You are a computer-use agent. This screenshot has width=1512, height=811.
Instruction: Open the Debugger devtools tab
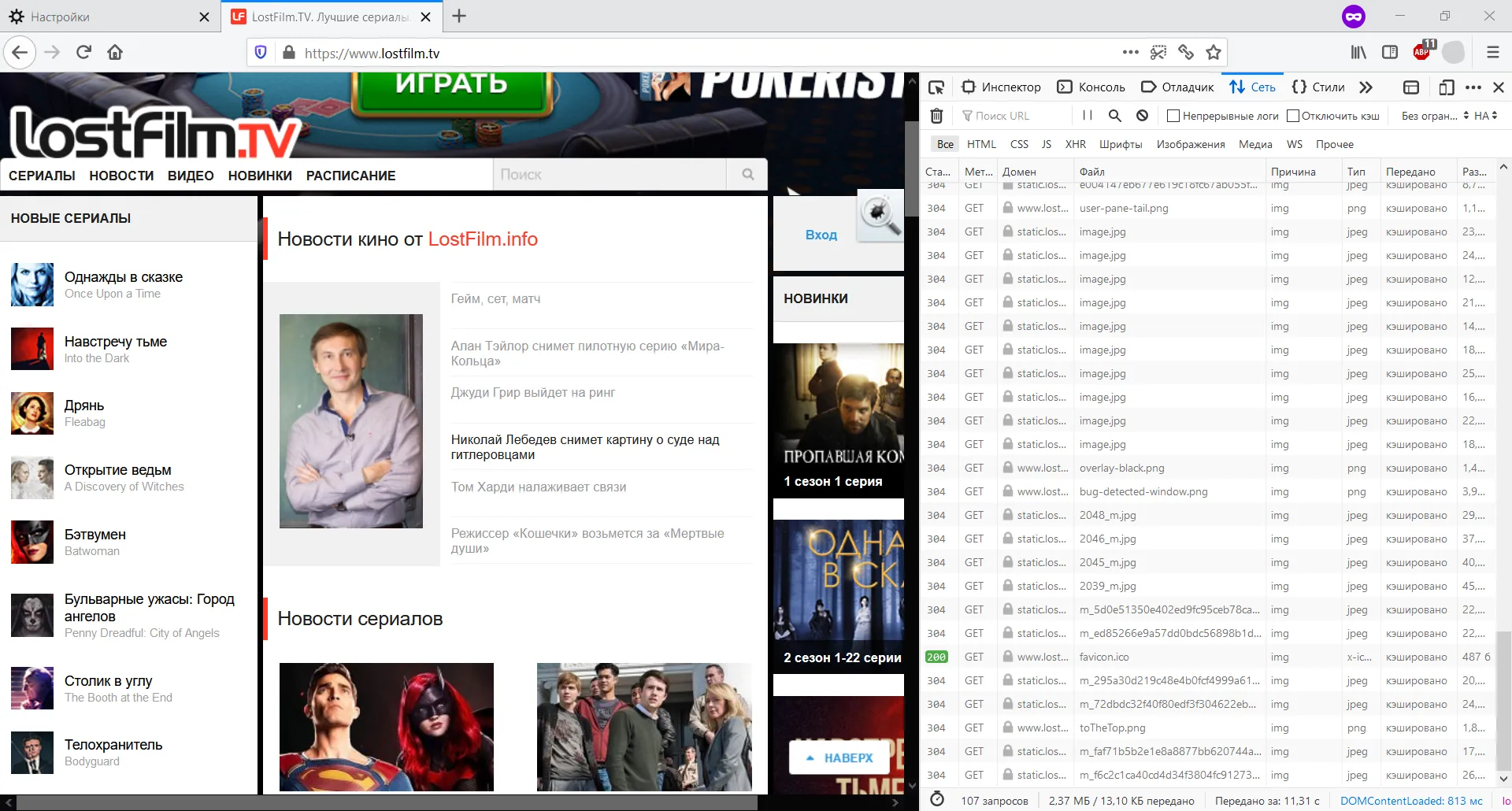1178,87
